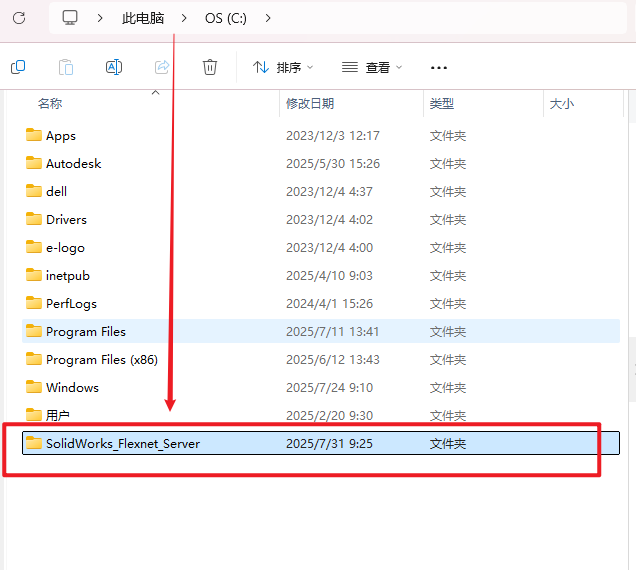Viewport: 636px width, 570px height.
Task: Expand chevron after the monitor icon
Action: pyautogui.click(x=100, y=18)
